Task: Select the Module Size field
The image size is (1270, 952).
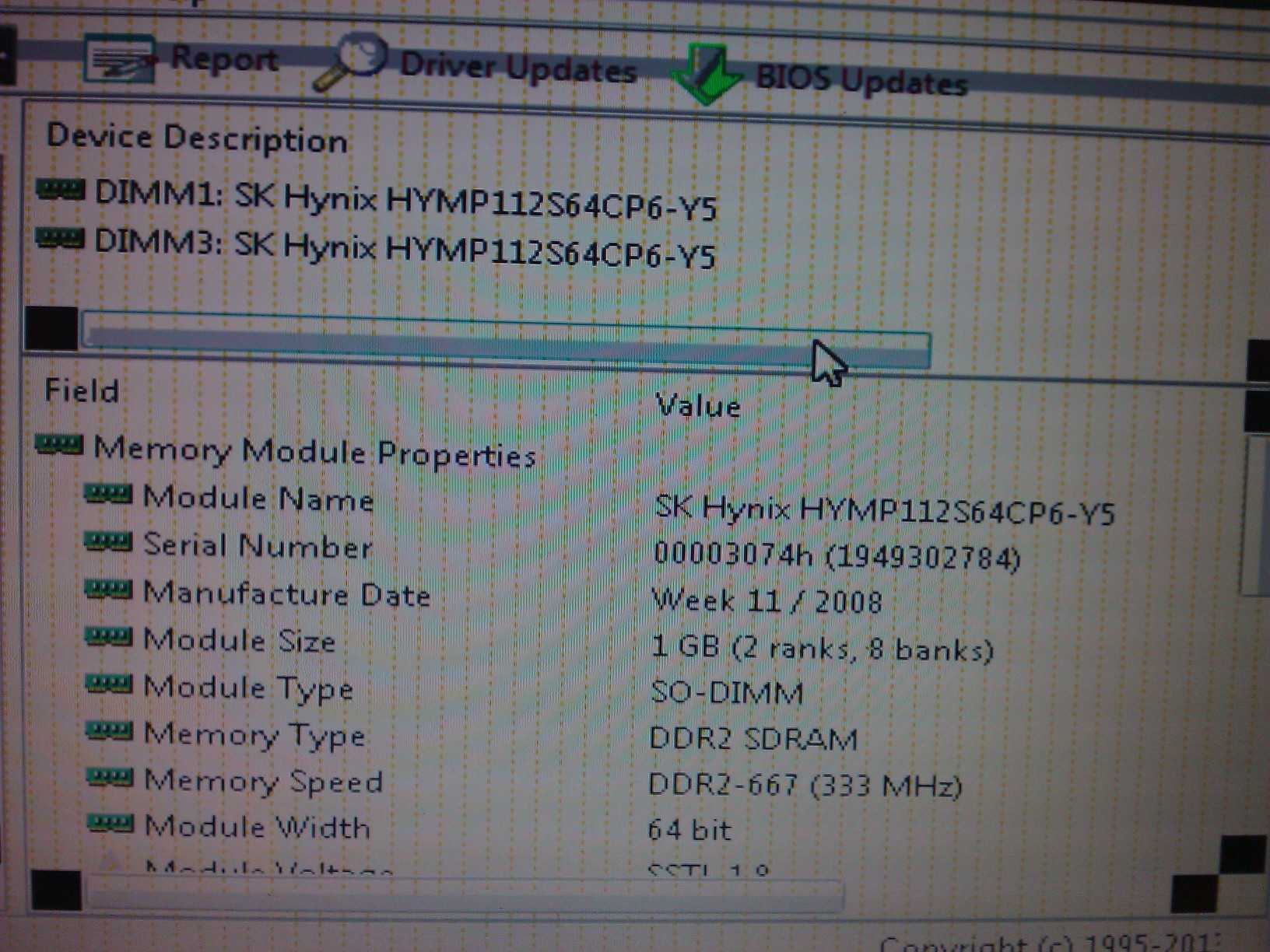Action: [240, 640]
